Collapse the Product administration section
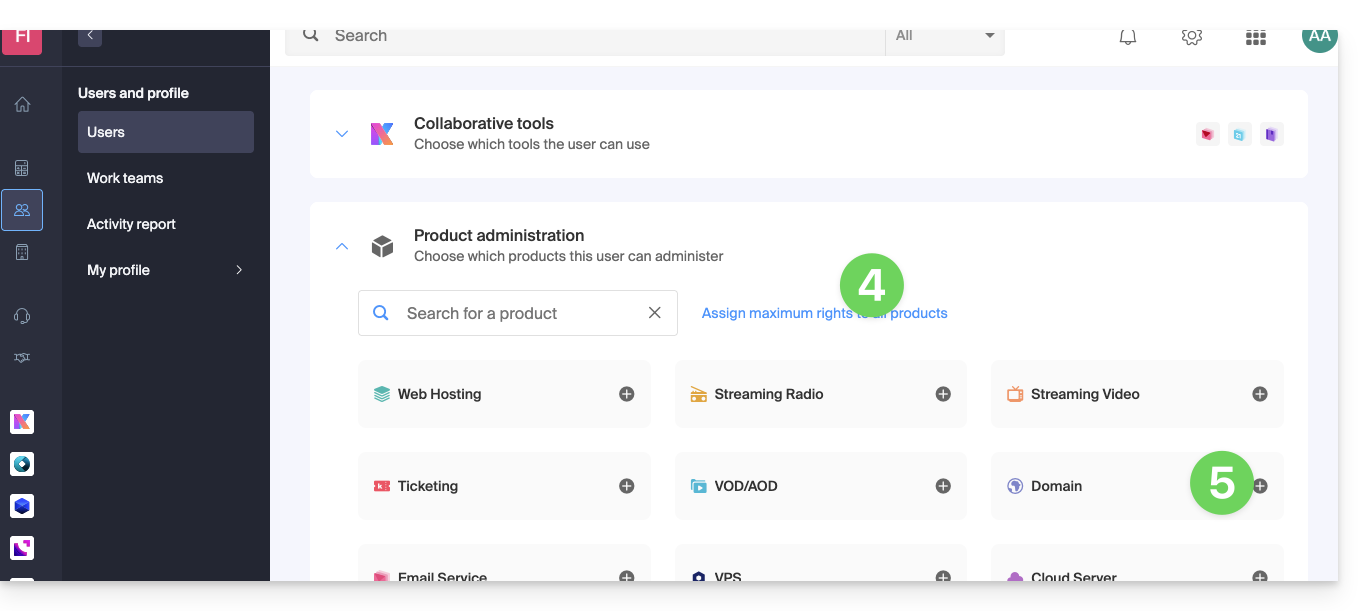Screen dimensions: 1368x611 tap(342, 246)
